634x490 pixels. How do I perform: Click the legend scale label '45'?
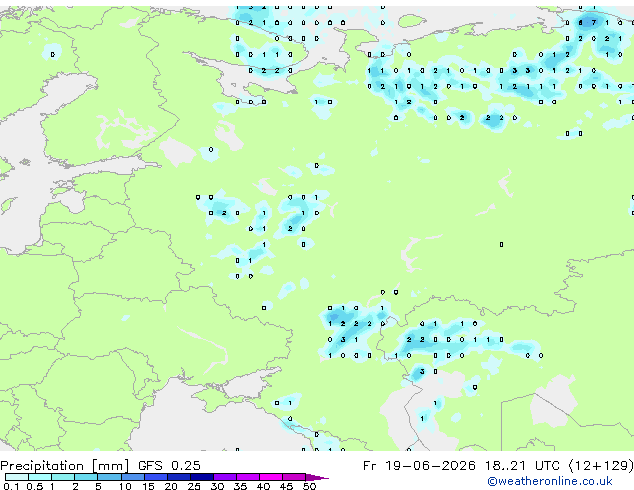(286, 486)
